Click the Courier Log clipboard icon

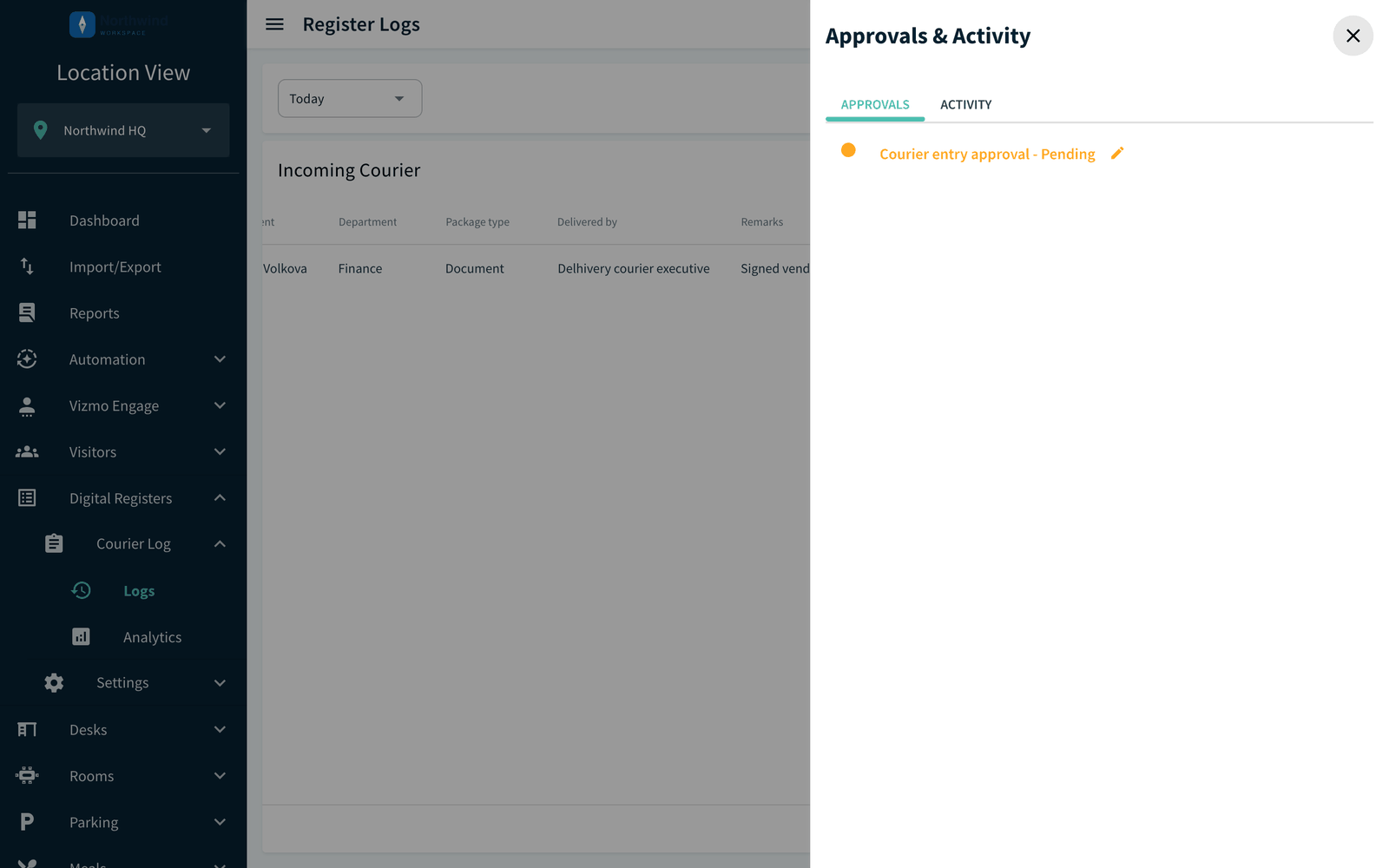[54, 543]
